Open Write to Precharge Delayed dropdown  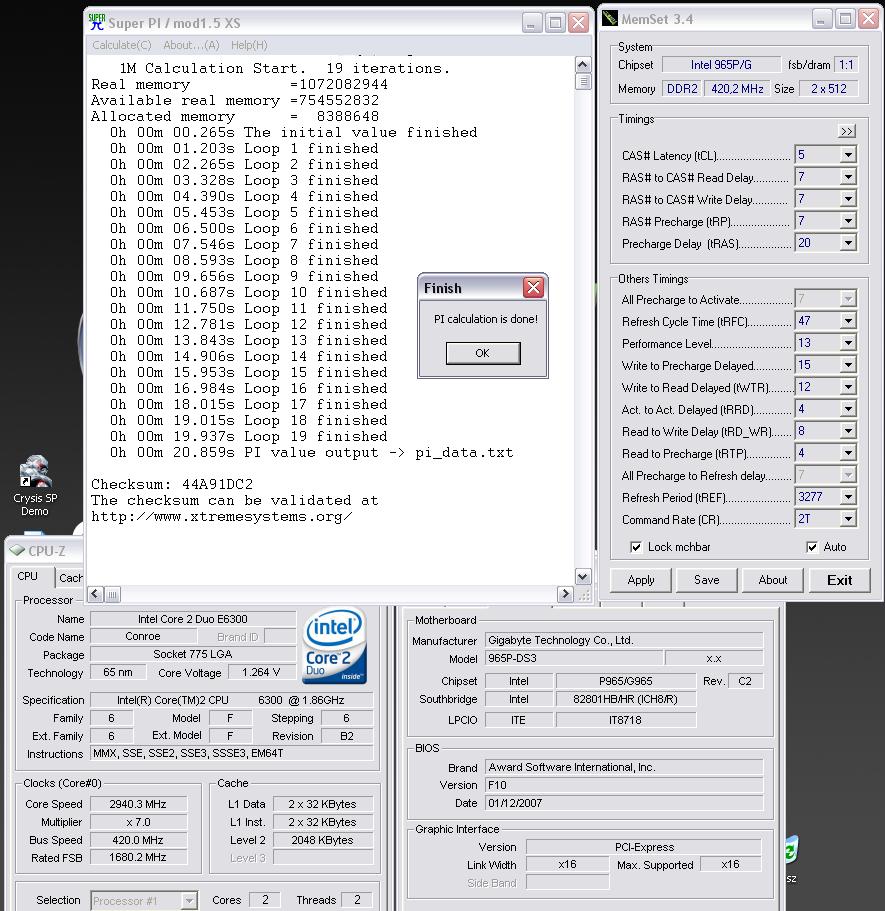(x=848, y=365)
